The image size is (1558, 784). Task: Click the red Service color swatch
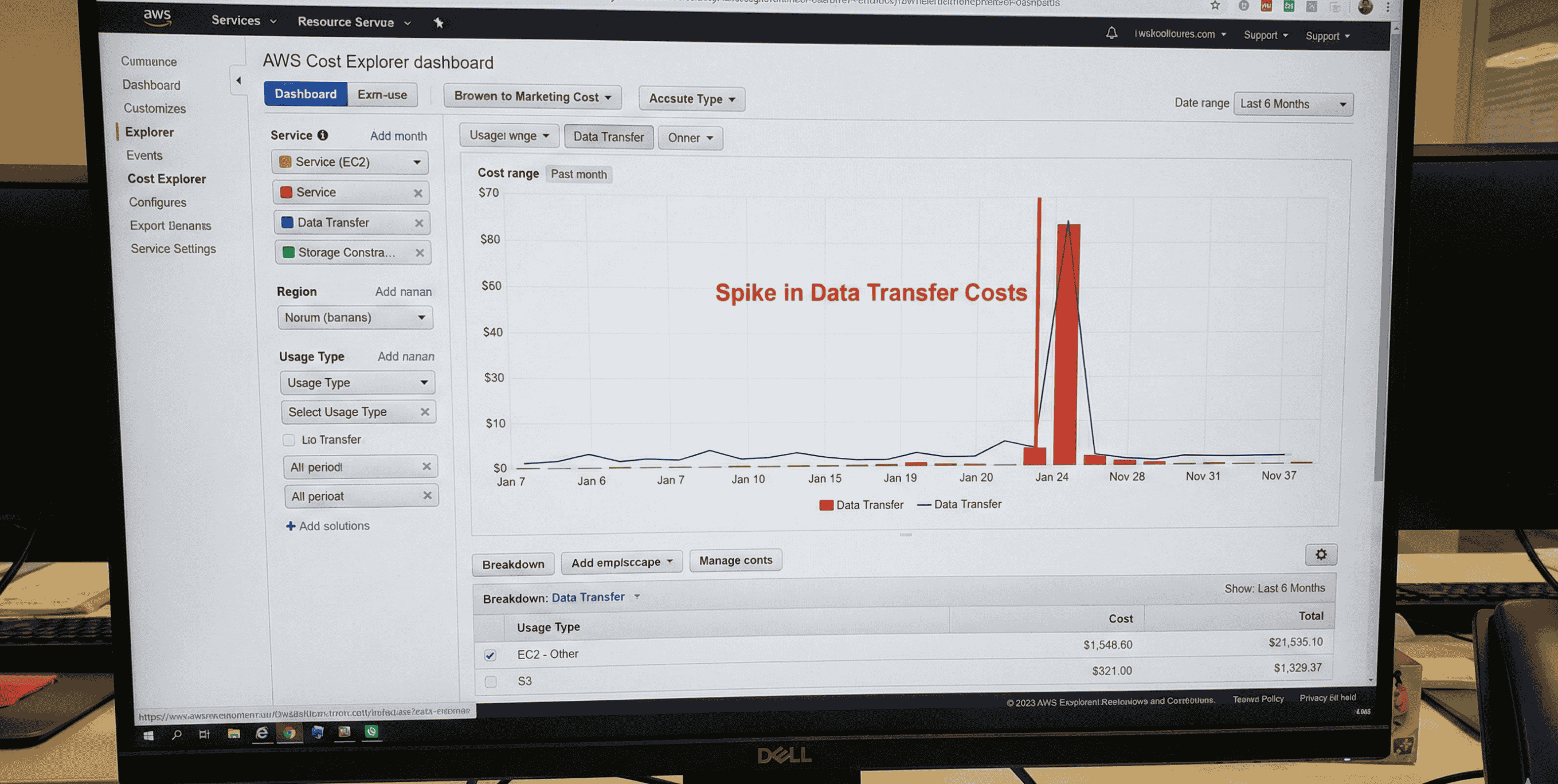286,192
